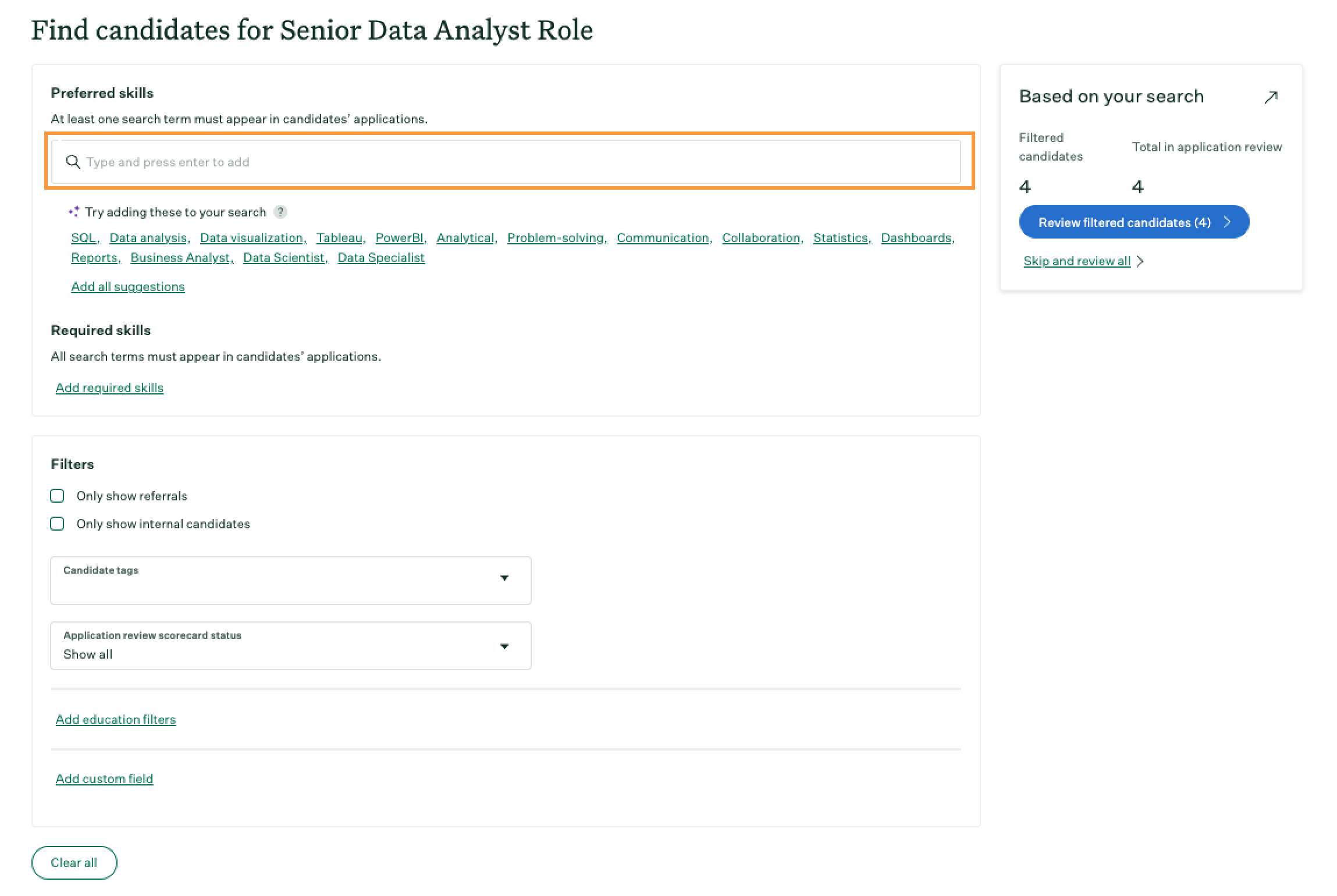The width and height of the screenshot is (1337, 896).
Task: Add the Data Scientist suggested term
Action: click(x=283, y=258)
